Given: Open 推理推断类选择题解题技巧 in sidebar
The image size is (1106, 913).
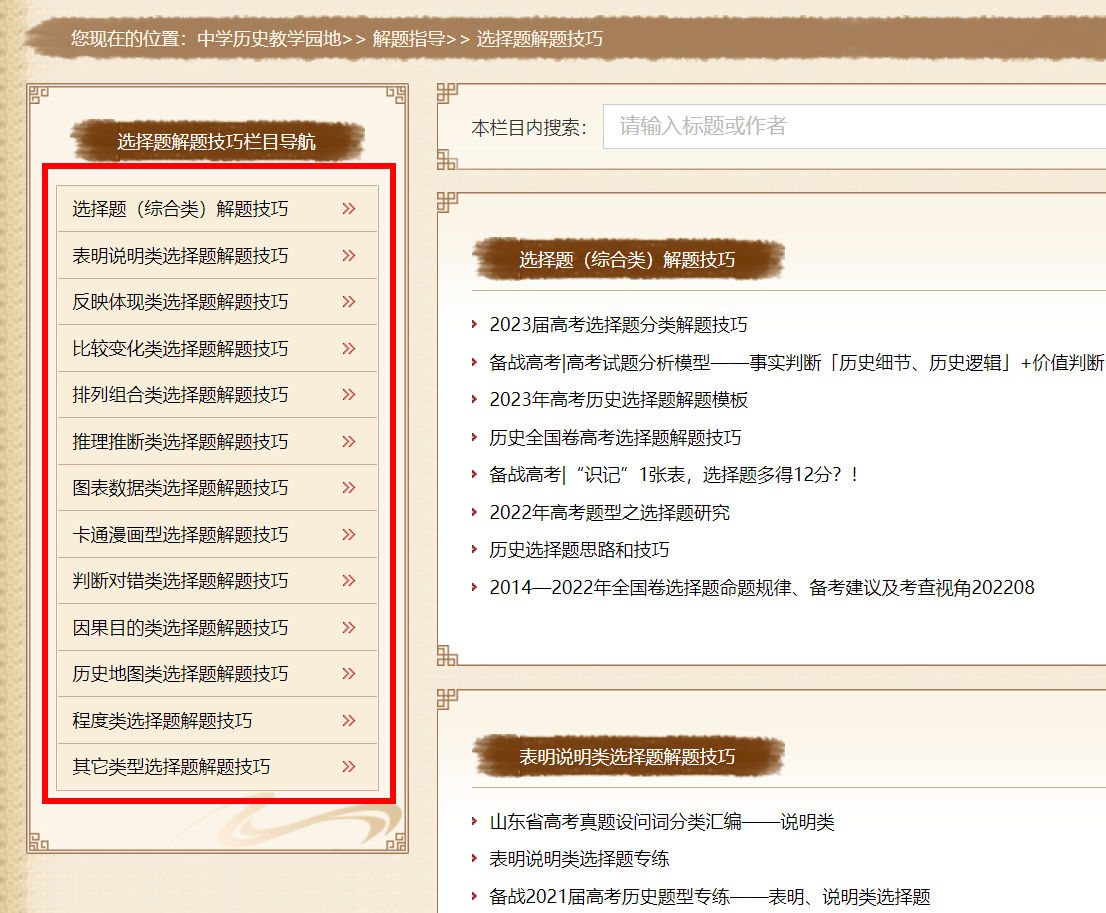Looking at the screenshot, I should click(x=180, y=442).
